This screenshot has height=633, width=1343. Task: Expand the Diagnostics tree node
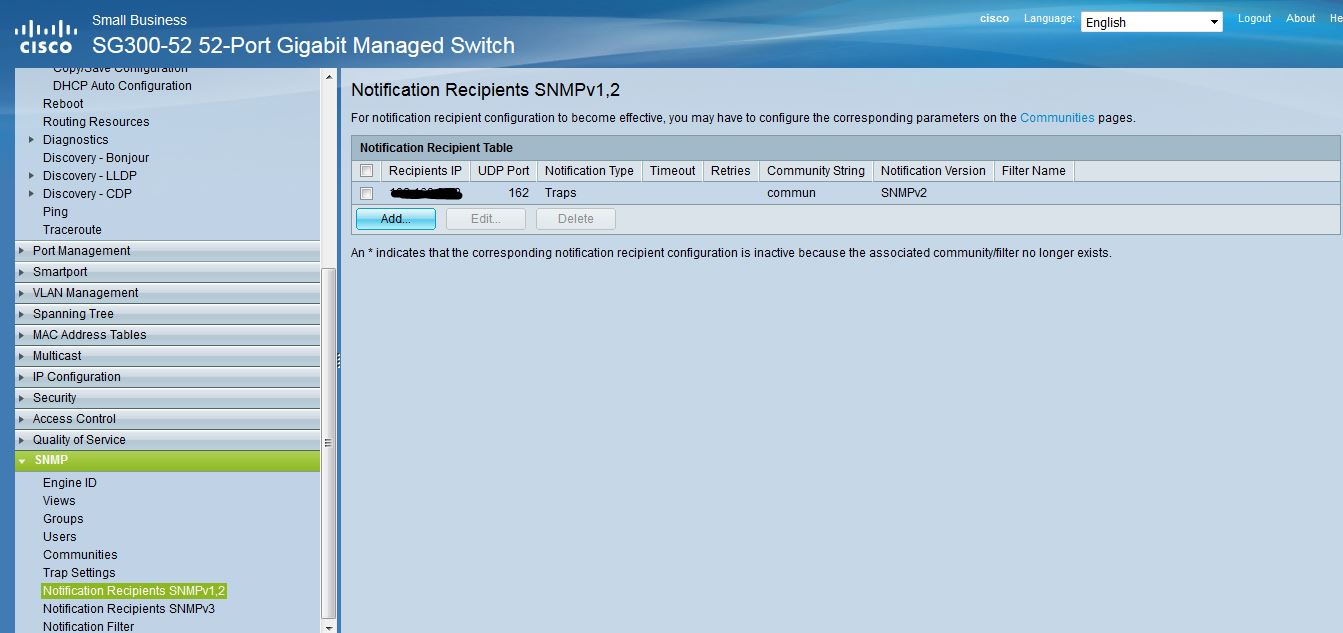click(x=32, y=140)
